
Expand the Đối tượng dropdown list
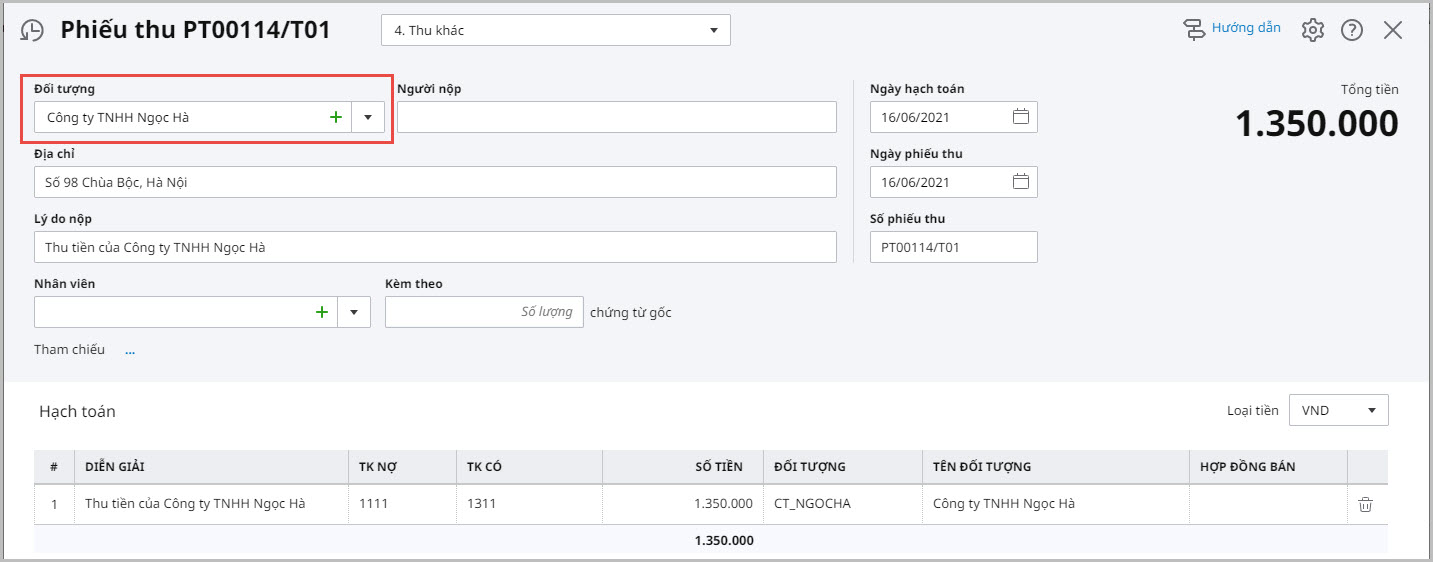point(368,117)
